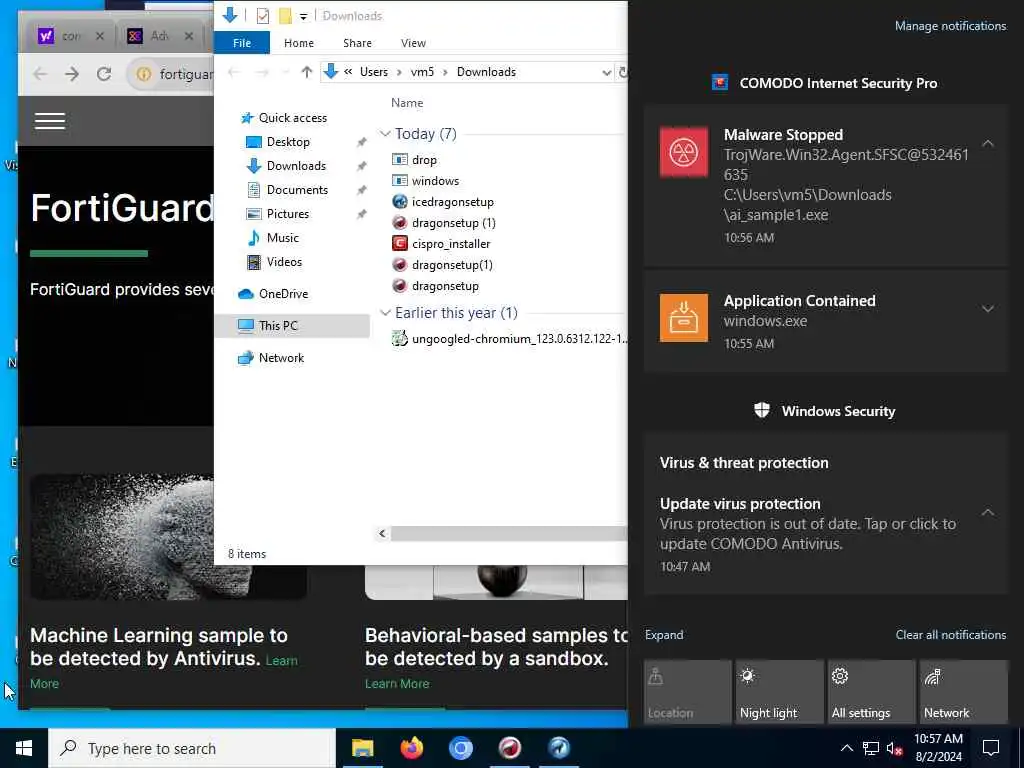1024x768 pixels.
Task: Click Expand quick actions link
Action: click(x=664, y=635)
